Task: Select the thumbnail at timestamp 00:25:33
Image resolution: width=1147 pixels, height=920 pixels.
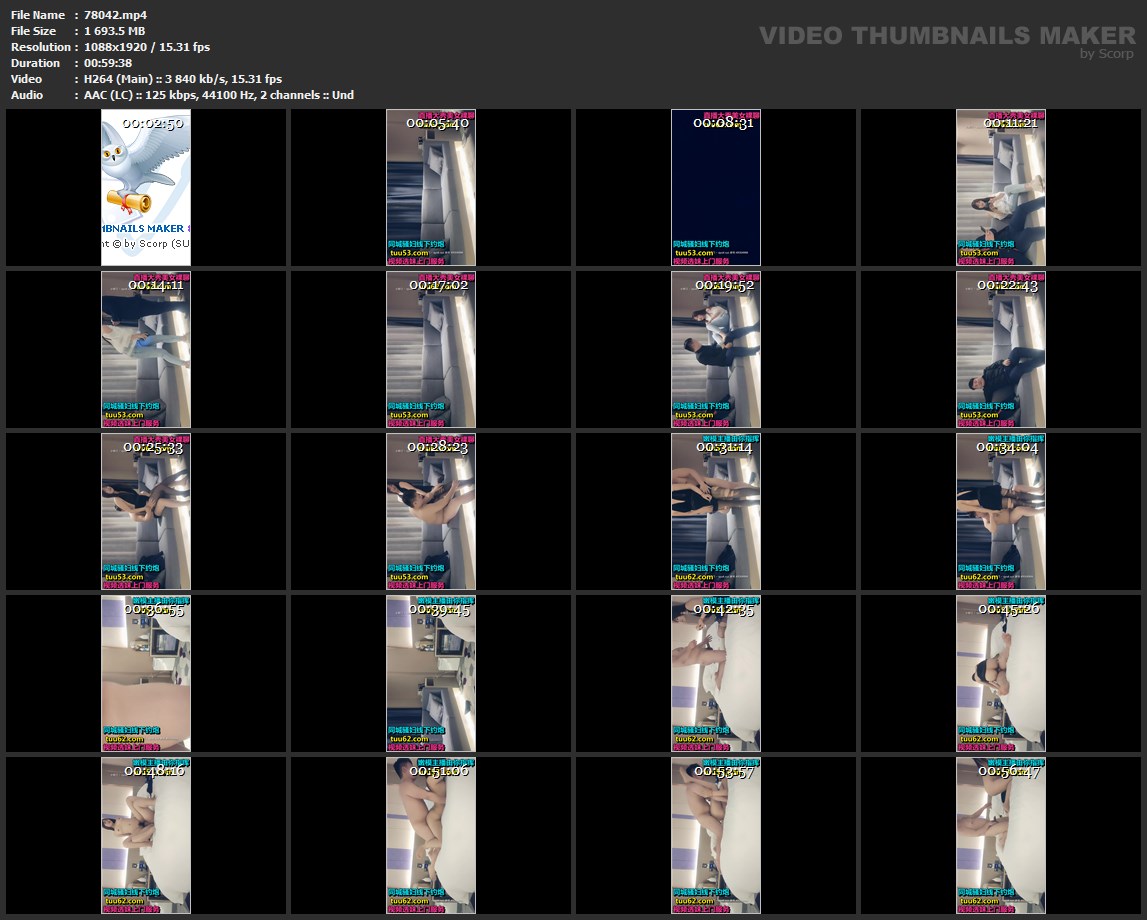Action: pyautogui.click(x=146, y=511)
